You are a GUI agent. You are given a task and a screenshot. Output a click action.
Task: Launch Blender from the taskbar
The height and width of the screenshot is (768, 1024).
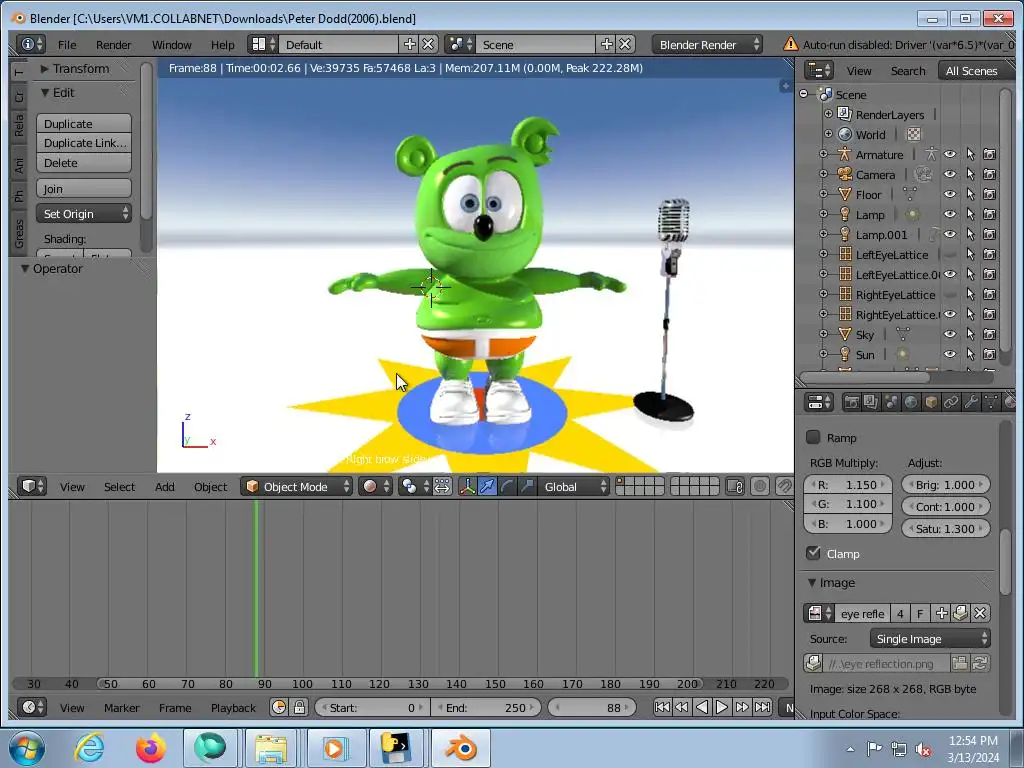click(x=461, y=748)
